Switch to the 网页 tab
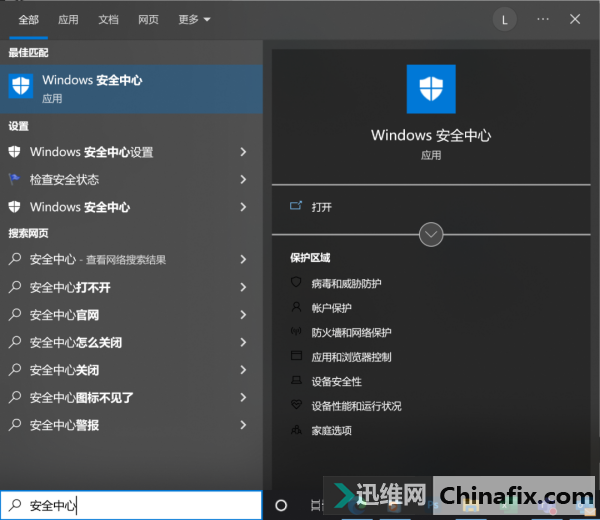Image resolution: width=600 pixels, height=520 pixels. [x=148, y=20]
